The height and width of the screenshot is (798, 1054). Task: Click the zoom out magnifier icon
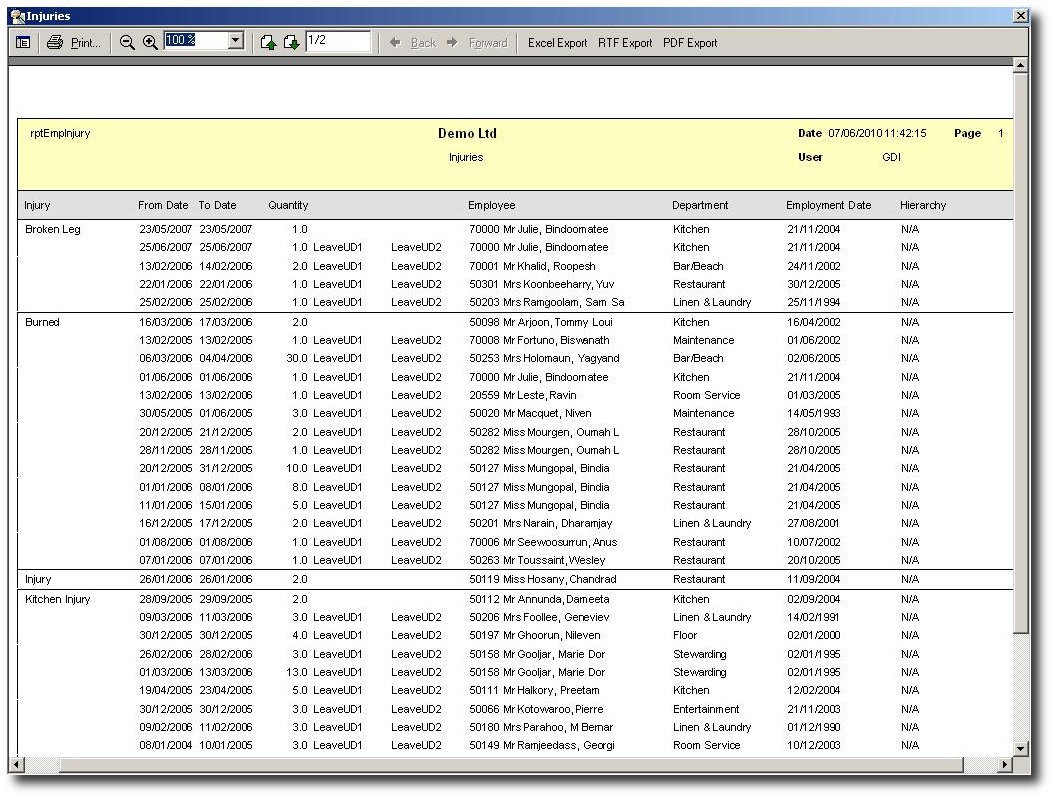(x=127, y=43)
